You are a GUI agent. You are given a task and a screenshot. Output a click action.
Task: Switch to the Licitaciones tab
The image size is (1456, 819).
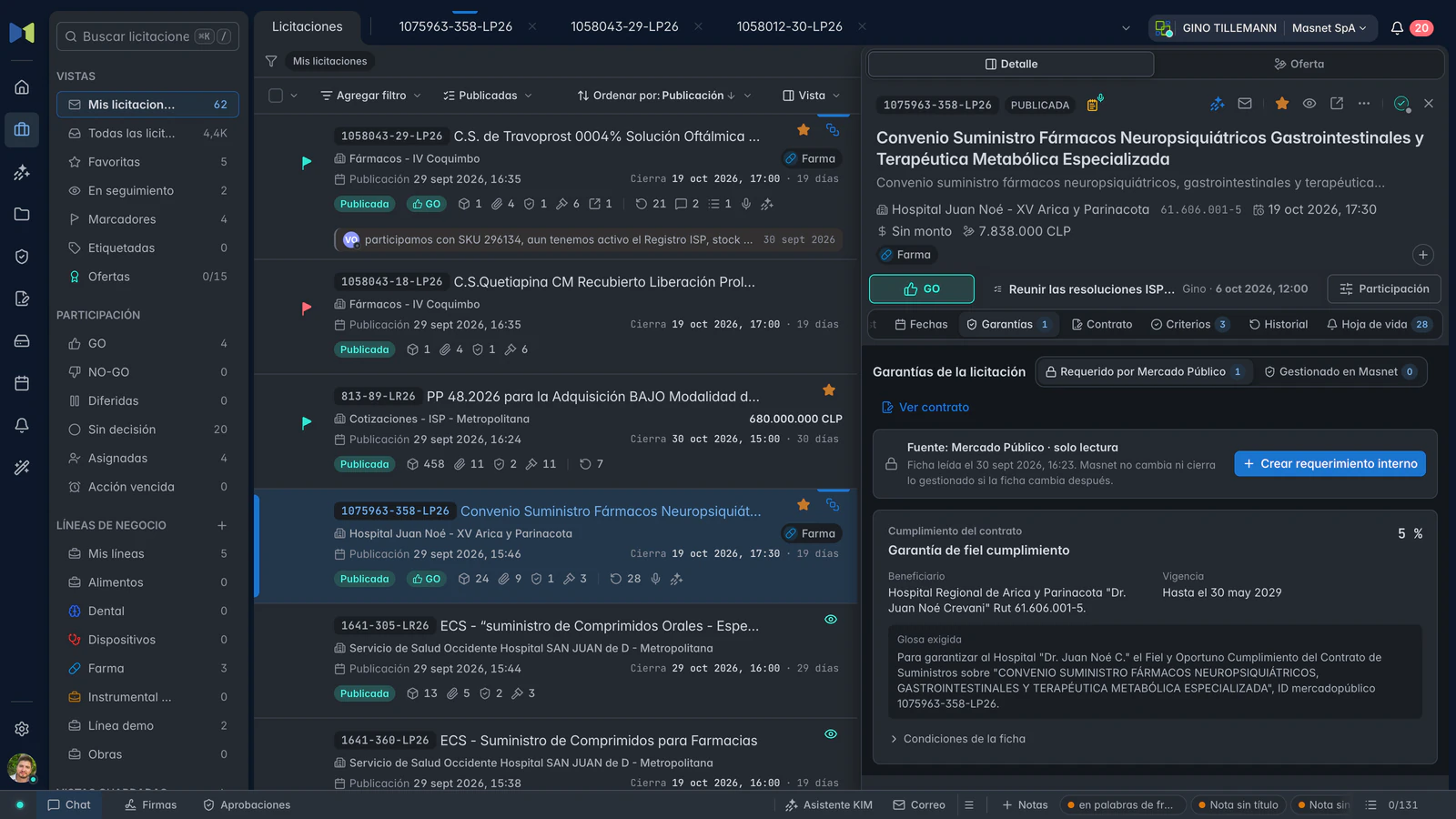[x=308, y=26]
